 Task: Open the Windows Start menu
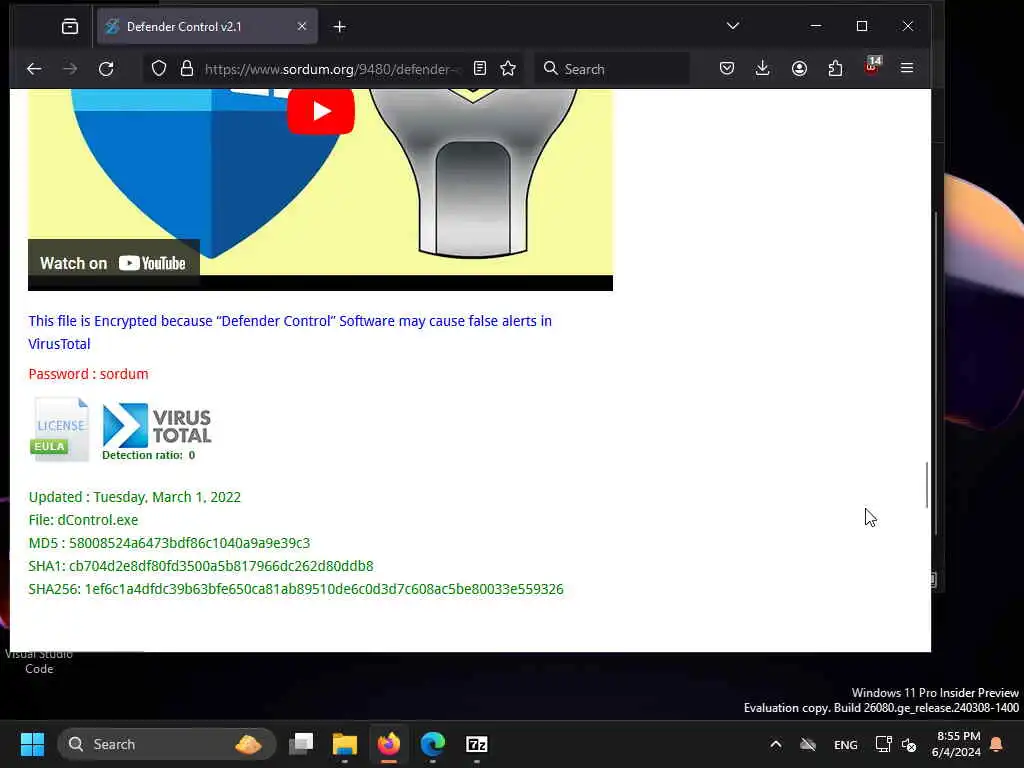pyautogui.click(x=32, y=744)
